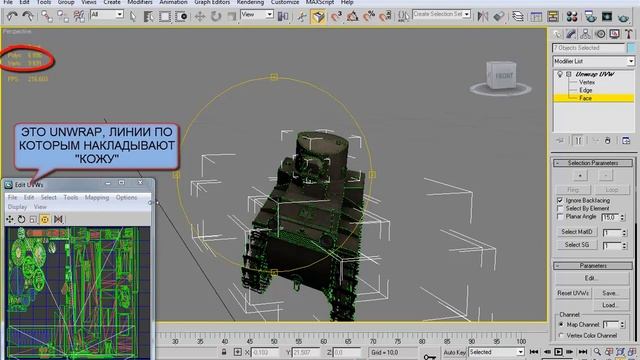Image resolution: width=640 pixels, height=360 pixels.
Task: Click the Edit... button in Parameters
Action: (x=592, y=278)
